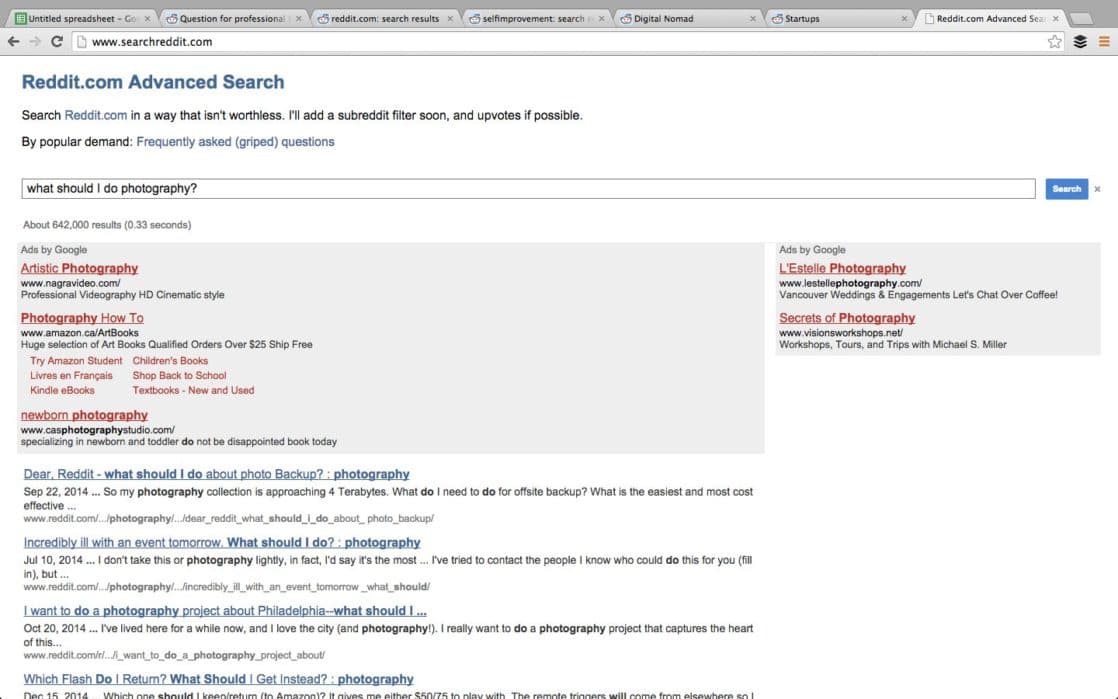This screenshot has height=699, width=1118.
Task: Open the Reddit.com link in description
Action: (x=96, y=115)
